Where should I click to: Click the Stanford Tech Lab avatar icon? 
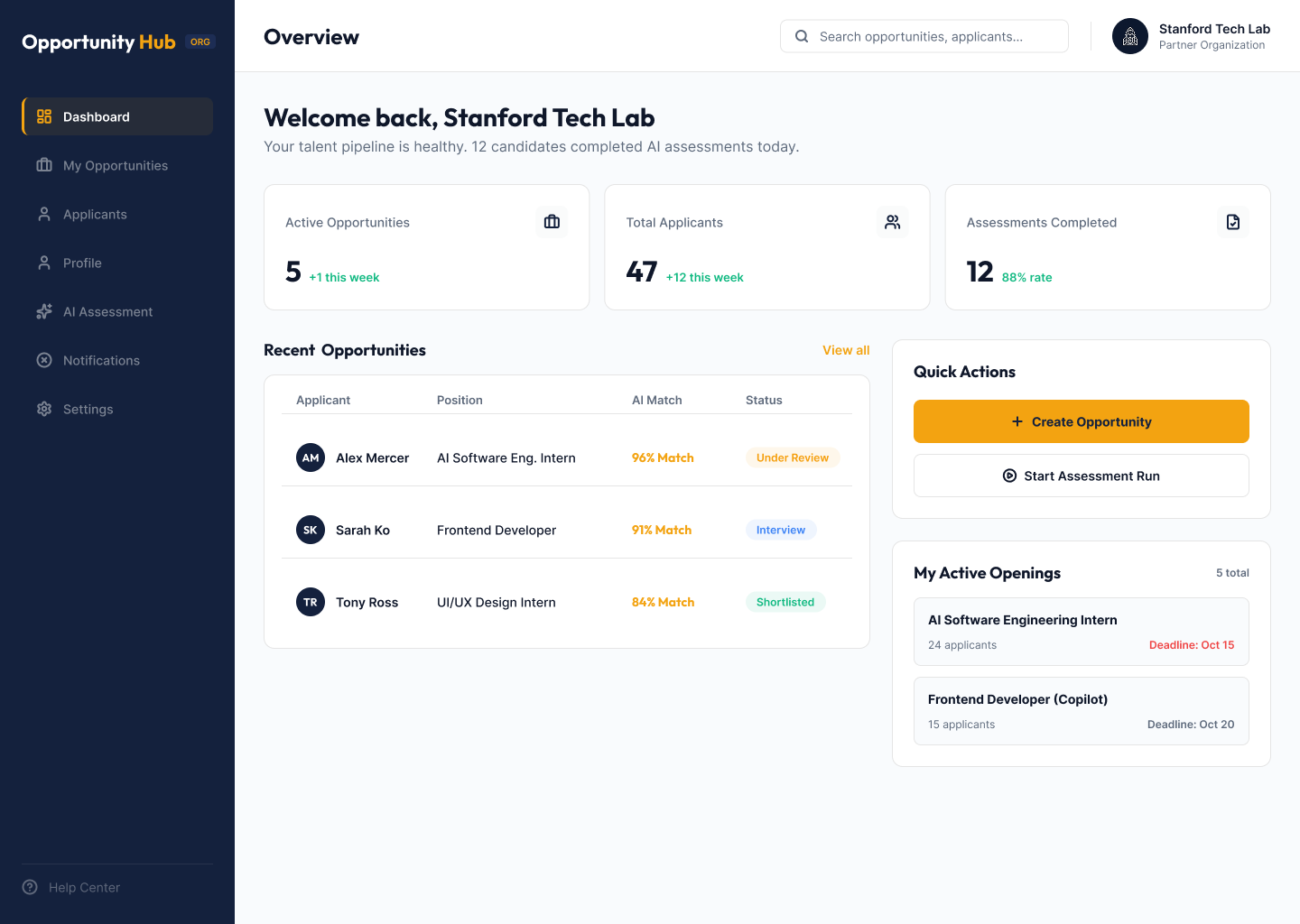(x=1130, y=36)
